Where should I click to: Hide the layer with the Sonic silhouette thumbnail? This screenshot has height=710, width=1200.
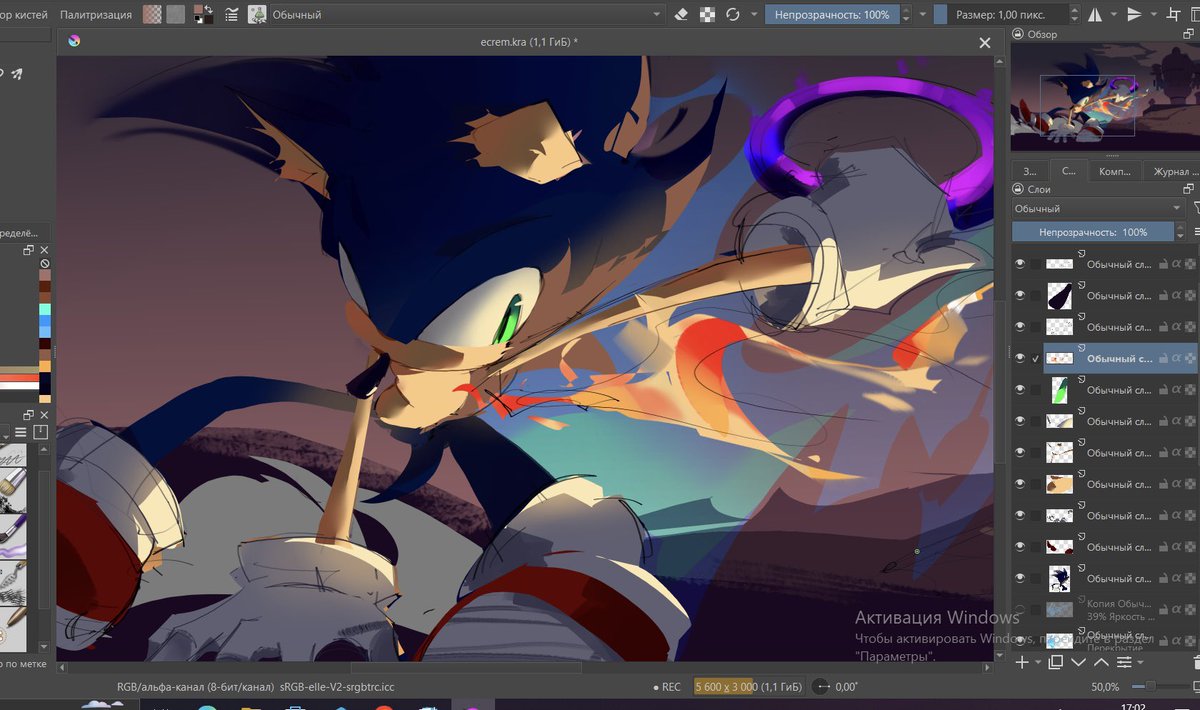click(1021, 579)
